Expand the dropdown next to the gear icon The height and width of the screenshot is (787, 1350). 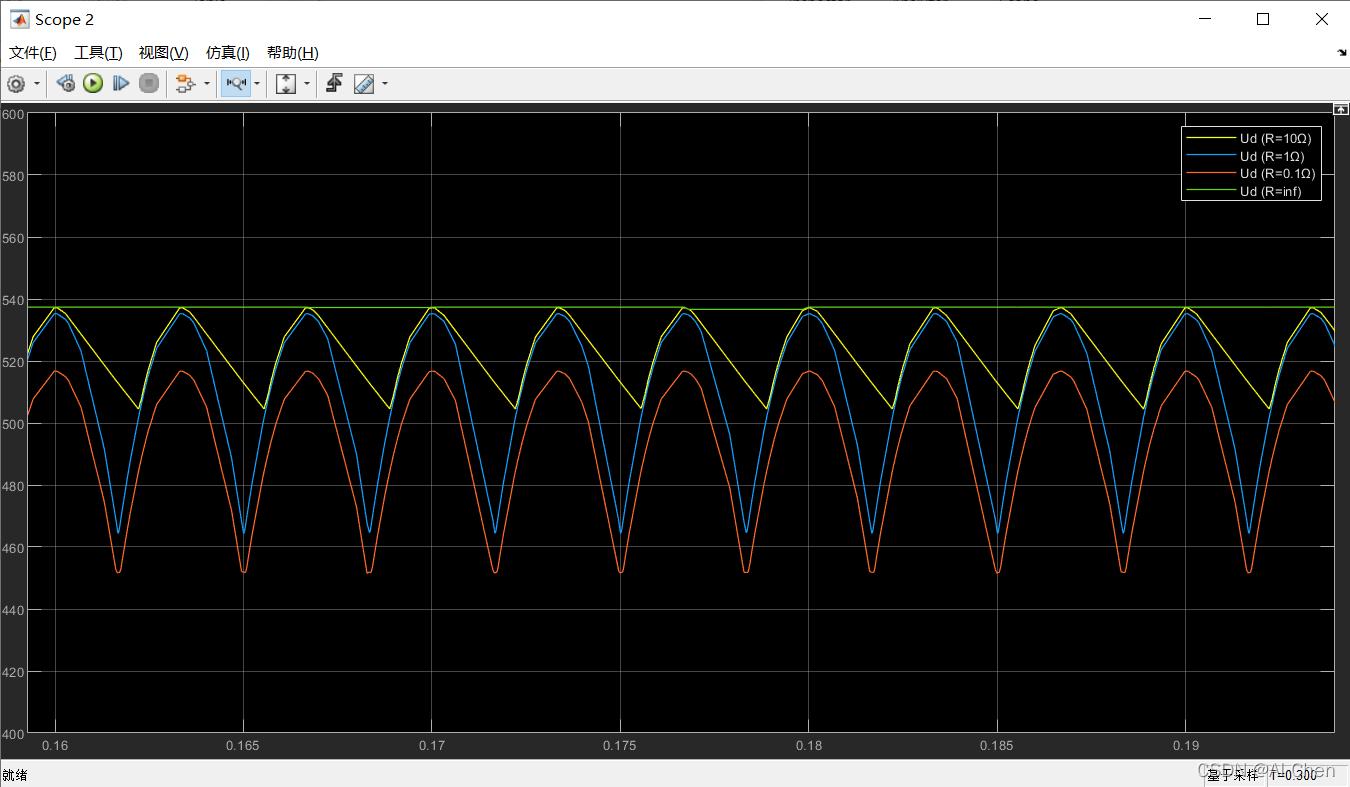[x=37, y=84]
